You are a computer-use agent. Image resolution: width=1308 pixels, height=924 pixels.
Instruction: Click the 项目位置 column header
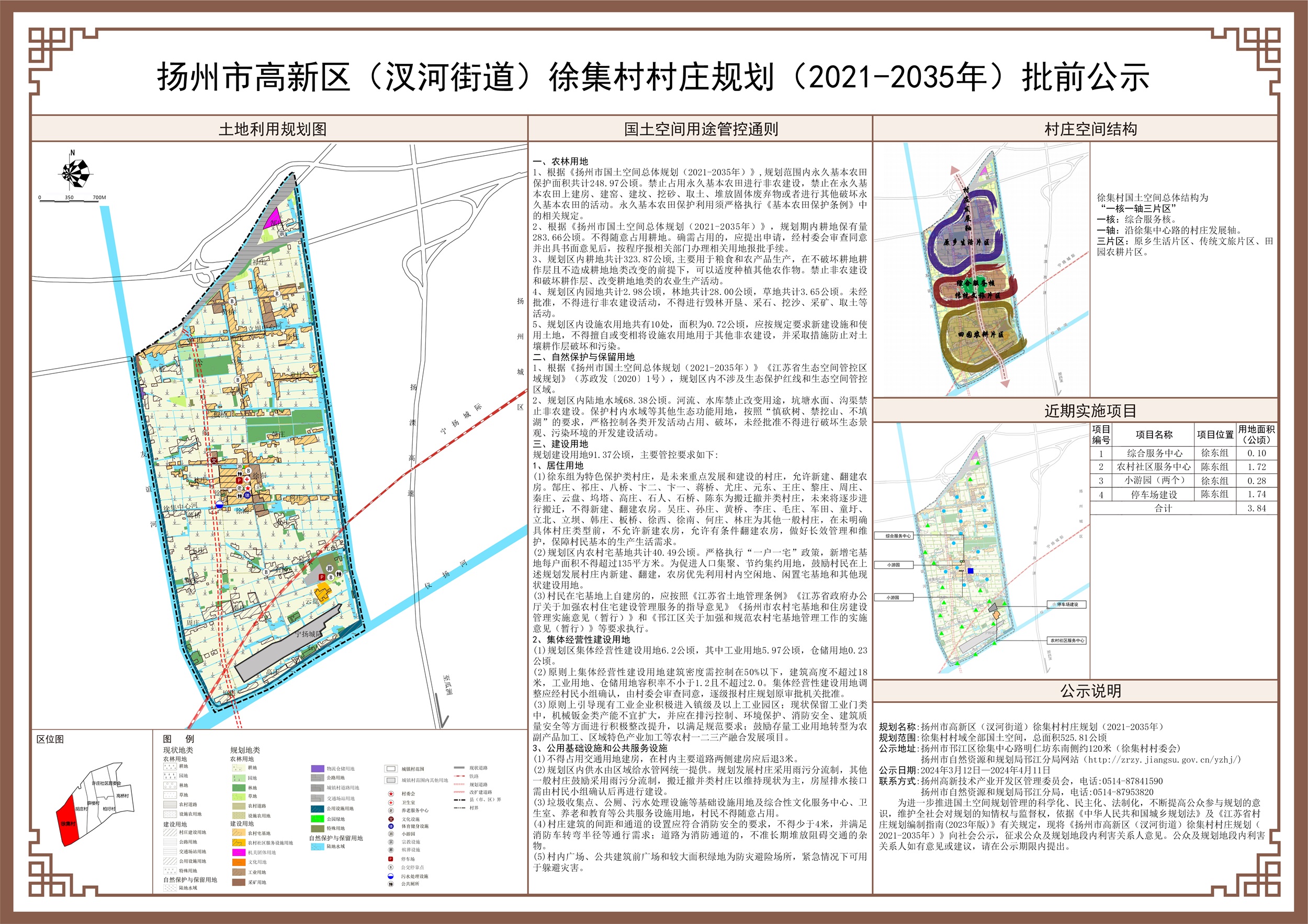pyautogui.click(x=1215, y=435)
